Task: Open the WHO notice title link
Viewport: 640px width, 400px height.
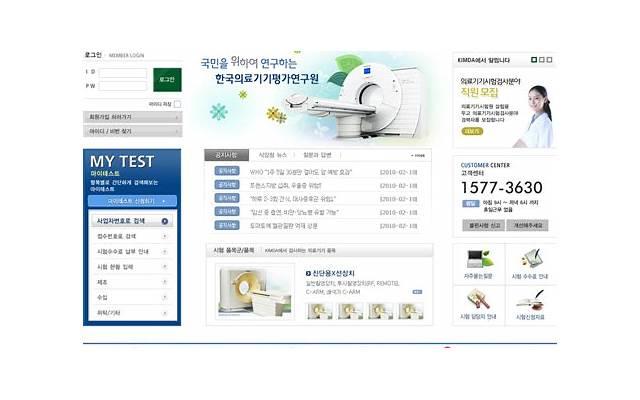Action: click(301, 172)
